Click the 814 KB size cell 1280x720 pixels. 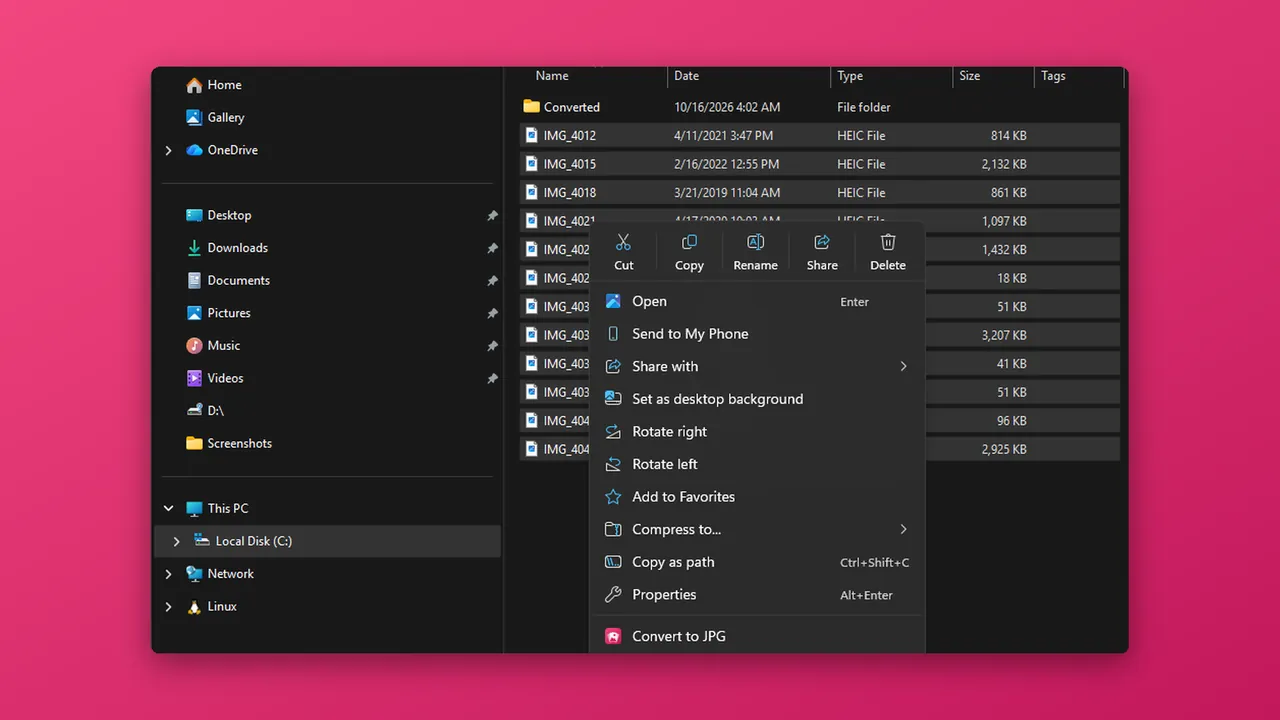[x=1009, y=135]
